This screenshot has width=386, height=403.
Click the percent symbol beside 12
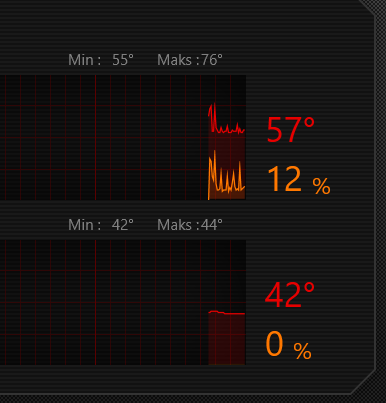(321, 186)
